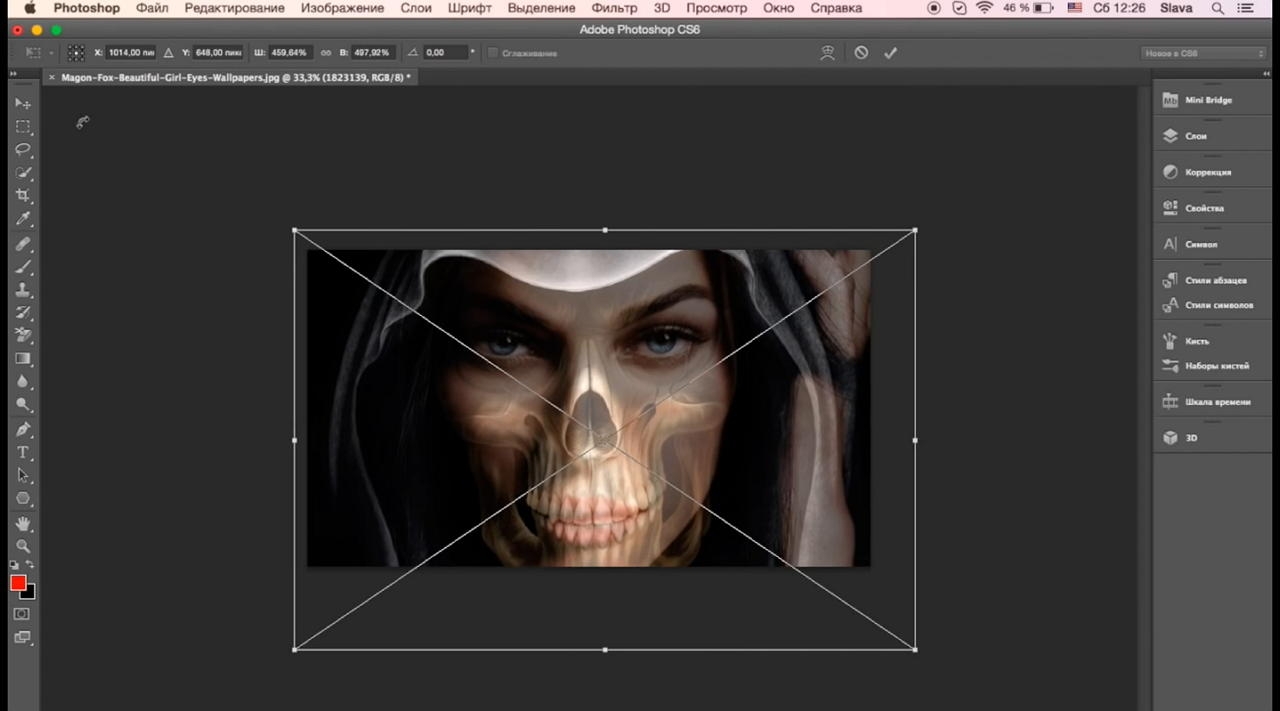Viewport: 1280px width, 711px height.
Task: Open the Файл menu
Action: 152,8
